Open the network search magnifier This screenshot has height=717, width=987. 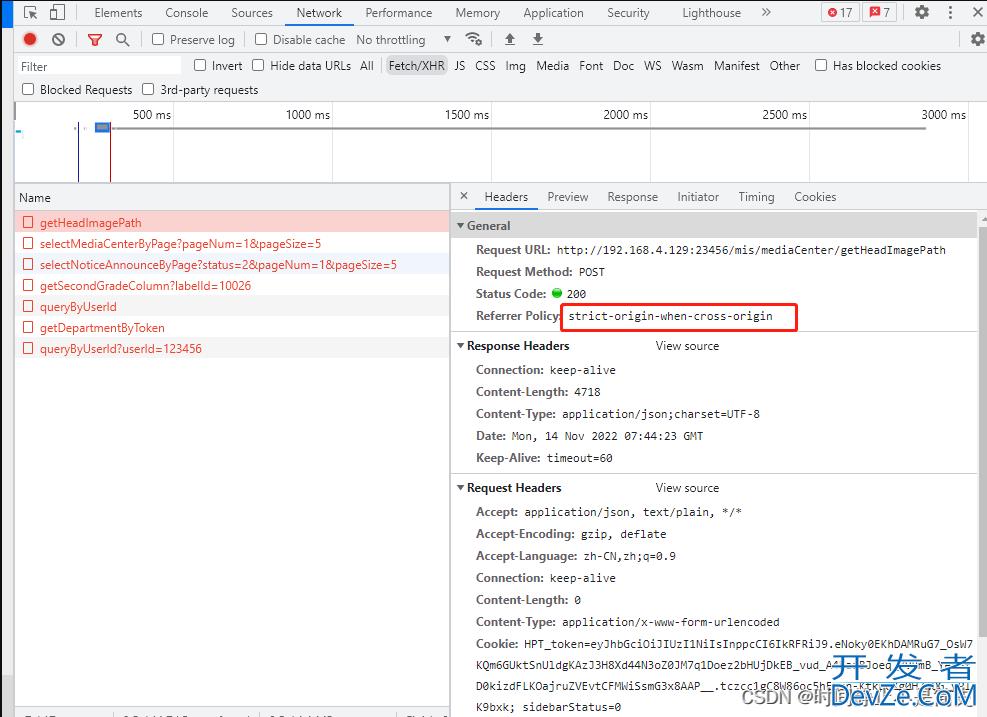point(123,40)
